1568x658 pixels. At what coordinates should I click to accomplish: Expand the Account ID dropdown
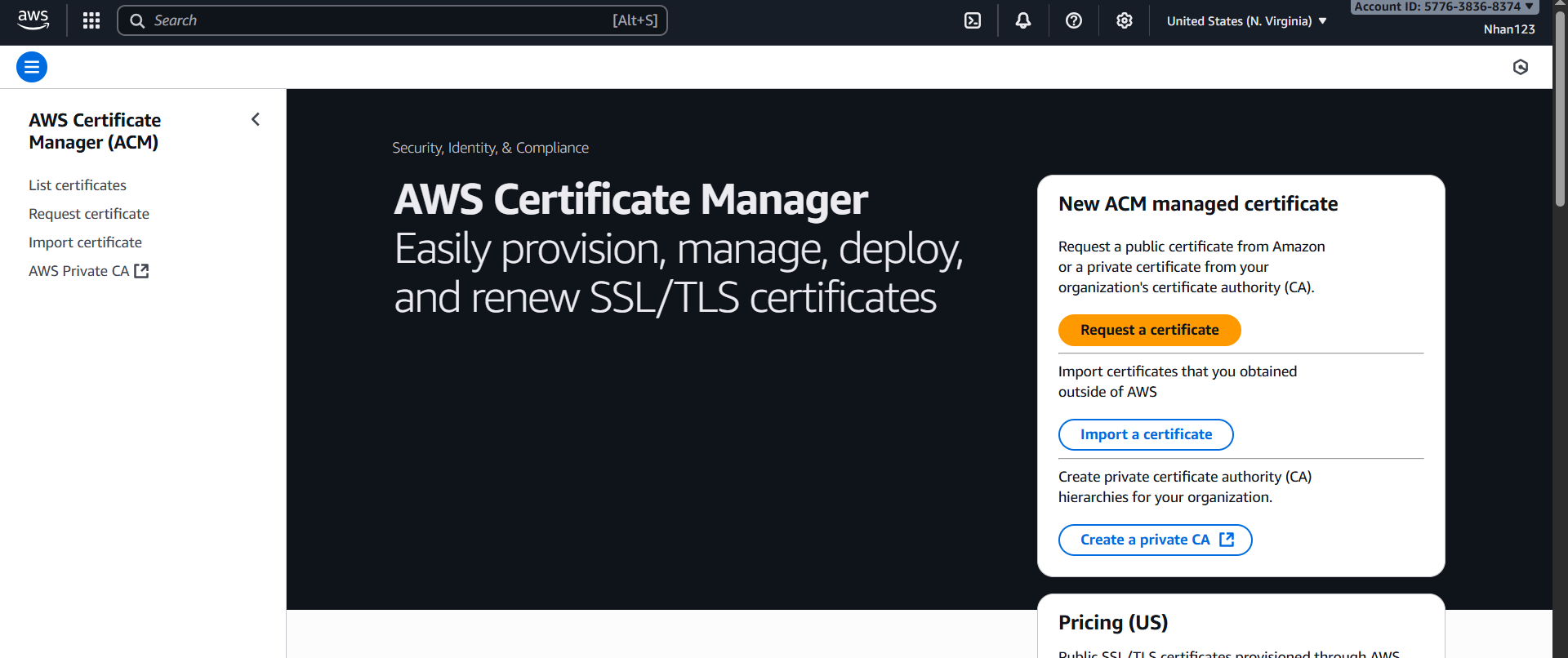1444,7
